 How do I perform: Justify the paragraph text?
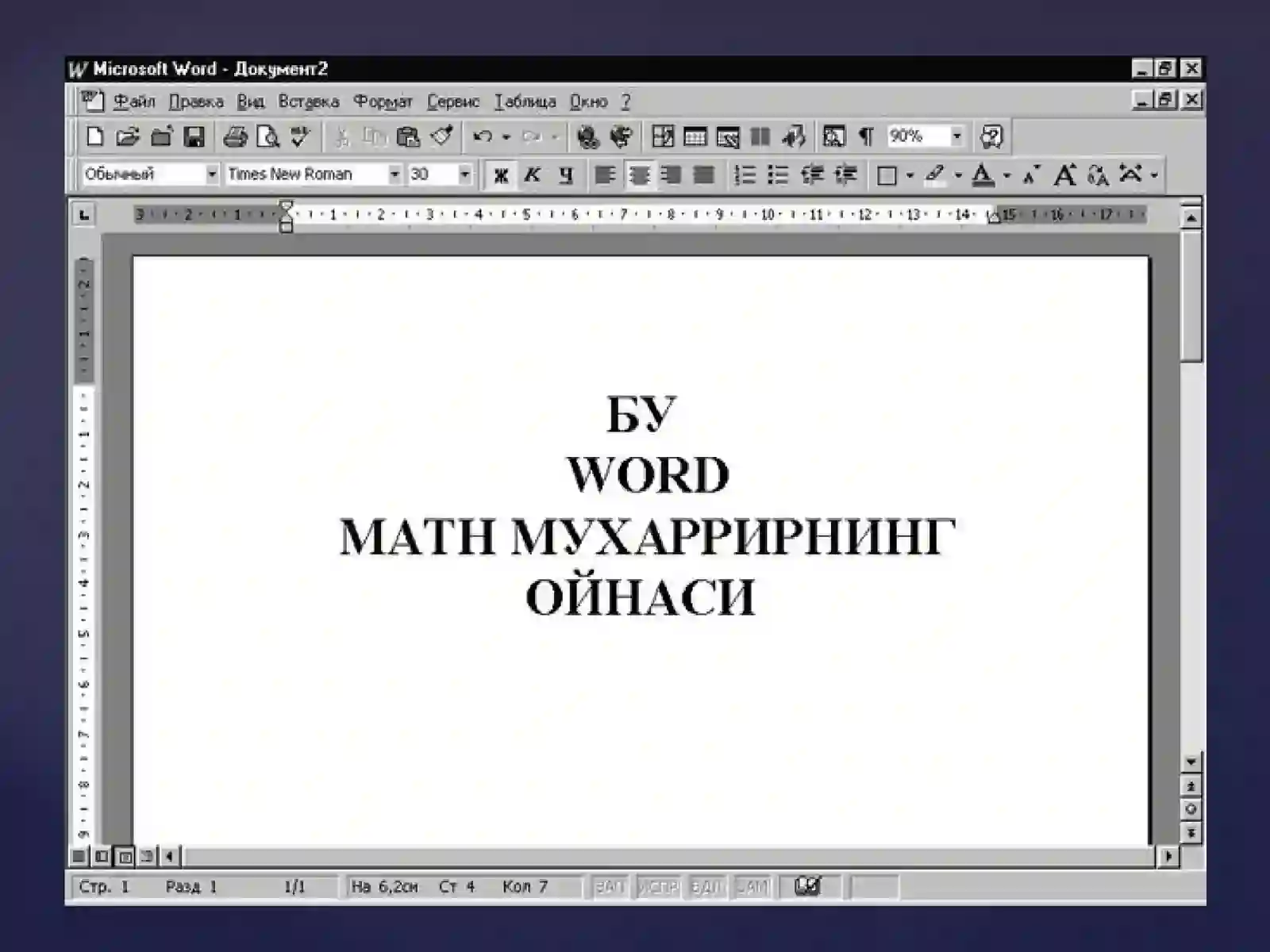pyautogui.click(x=703, y=175)
